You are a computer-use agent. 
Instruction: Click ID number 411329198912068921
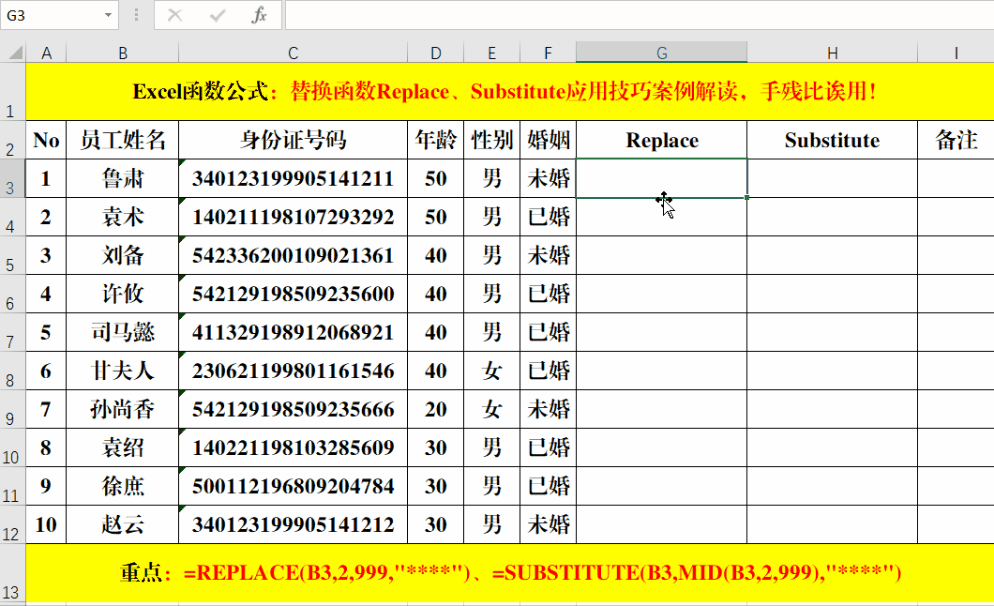(293, 333)
